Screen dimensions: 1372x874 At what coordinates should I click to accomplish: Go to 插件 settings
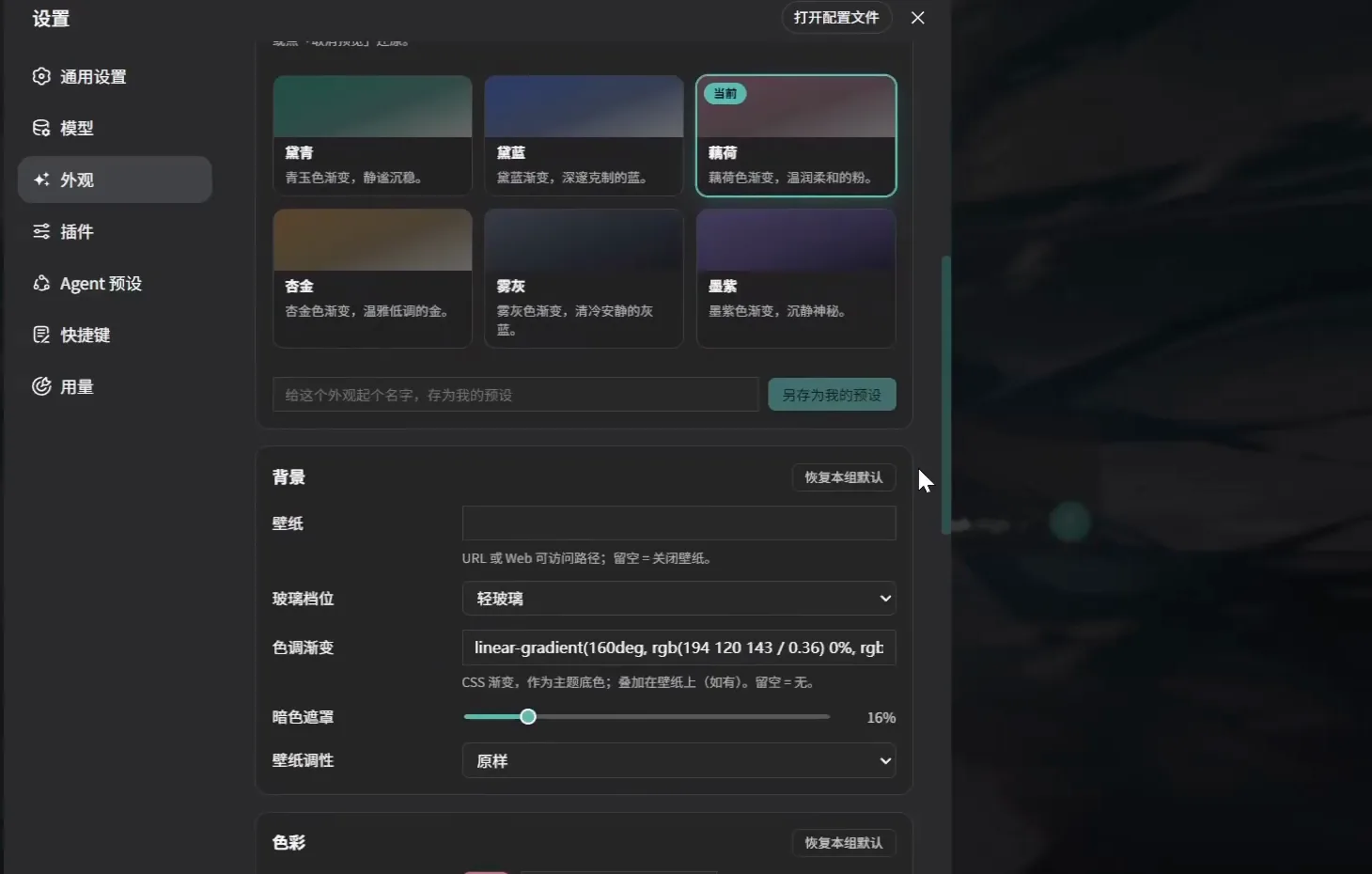click(115, 231)
